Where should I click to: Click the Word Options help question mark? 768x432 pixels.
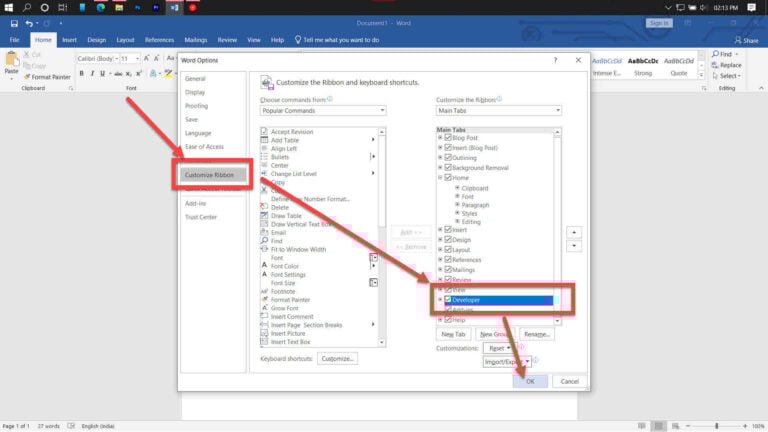click(555, 60)
